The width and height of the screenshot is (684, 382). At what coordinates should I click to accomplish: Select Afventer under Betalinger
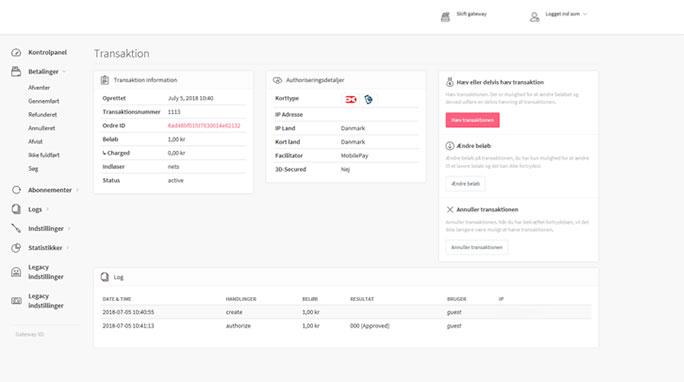click(x=39, y=88)
